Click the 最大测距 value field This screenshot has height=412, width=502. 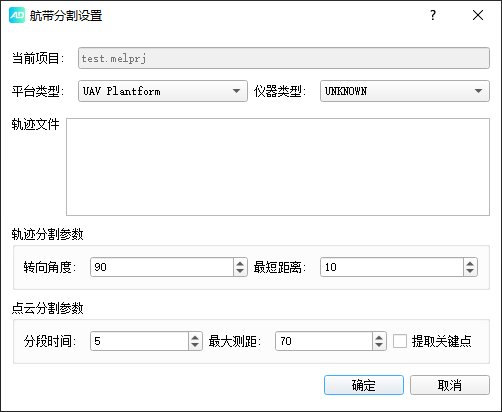point(324,341)
